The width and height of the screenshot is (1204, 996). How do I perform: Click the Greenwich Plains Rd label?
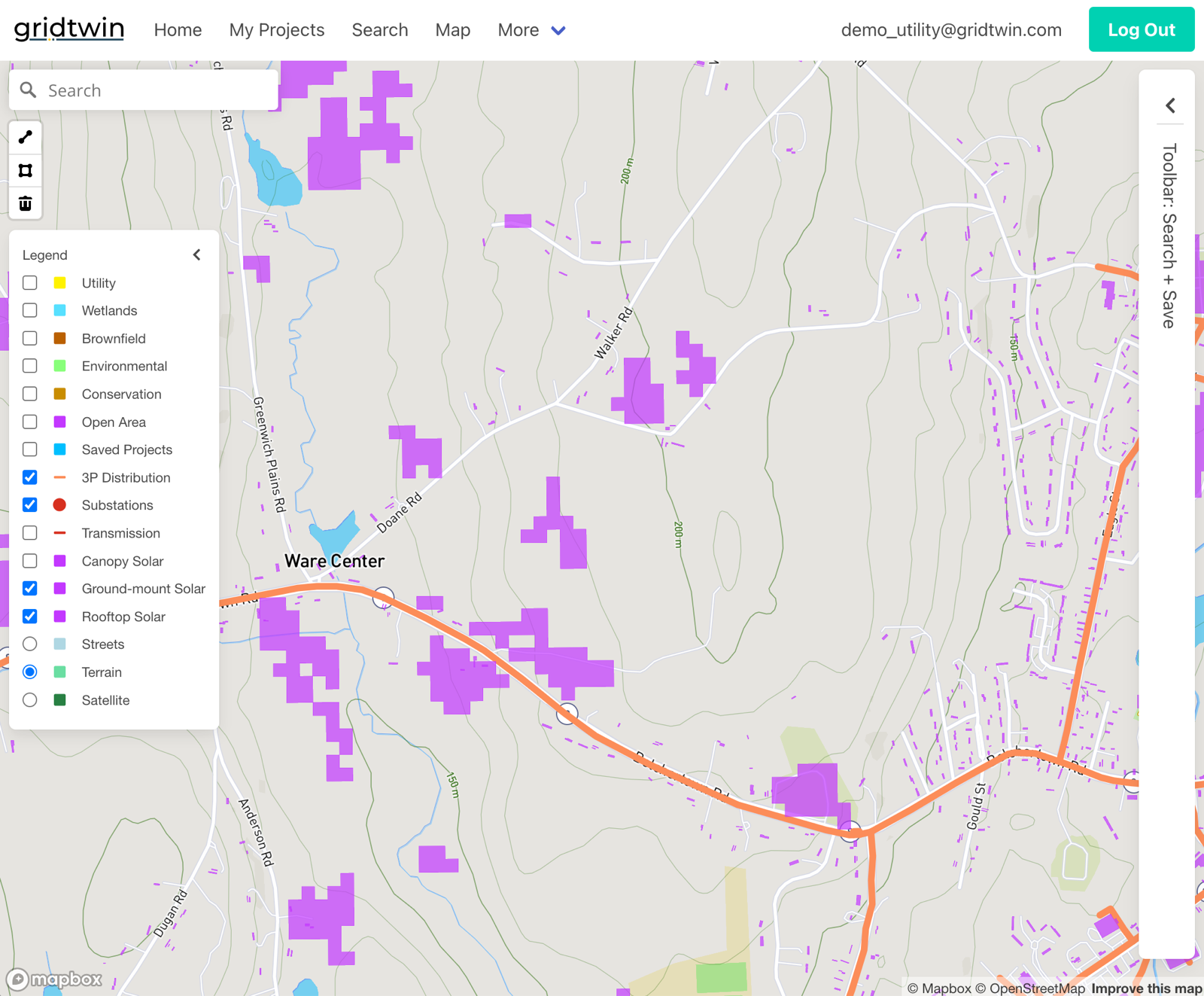pyautogui.click(x=269, y=455)
